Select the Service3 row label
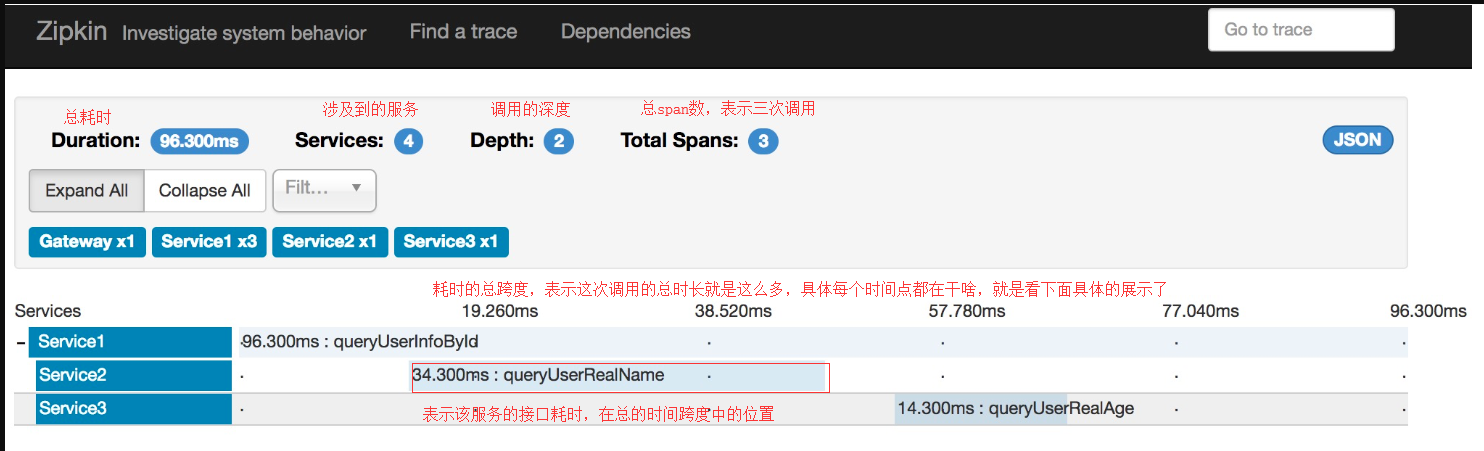The width and height of the screenshot is (1484, 451). coord(134,409)
